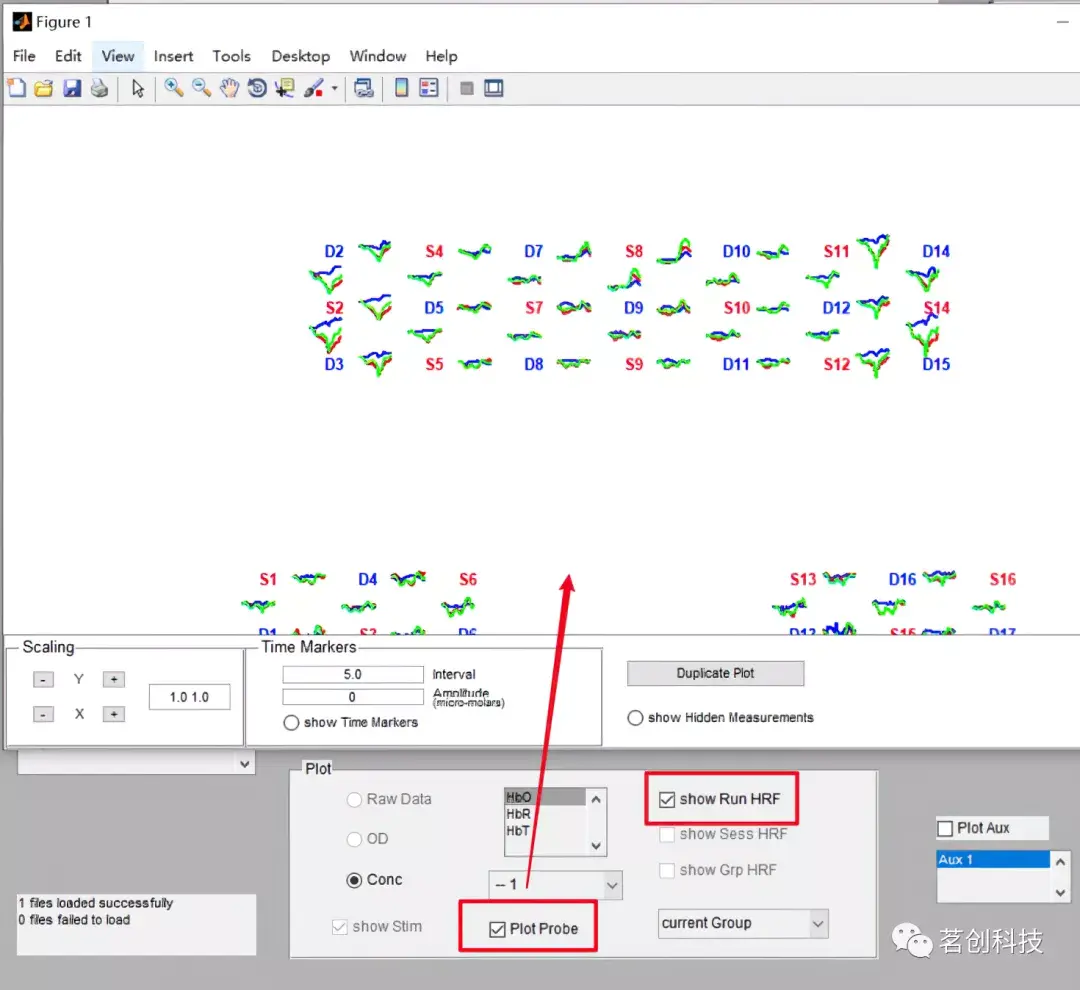Open the Brush tool dropdown arrow
This screenshot has width=1080, height=990.
pos(335,88)
